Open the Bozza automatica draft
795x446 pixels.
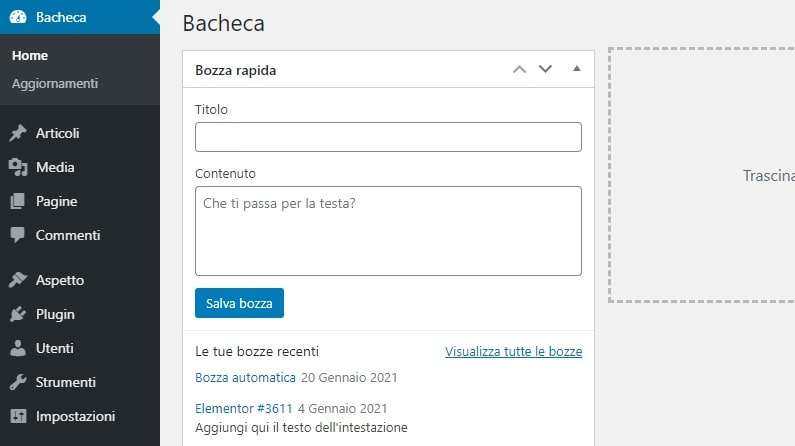click(x=245, y=377)
